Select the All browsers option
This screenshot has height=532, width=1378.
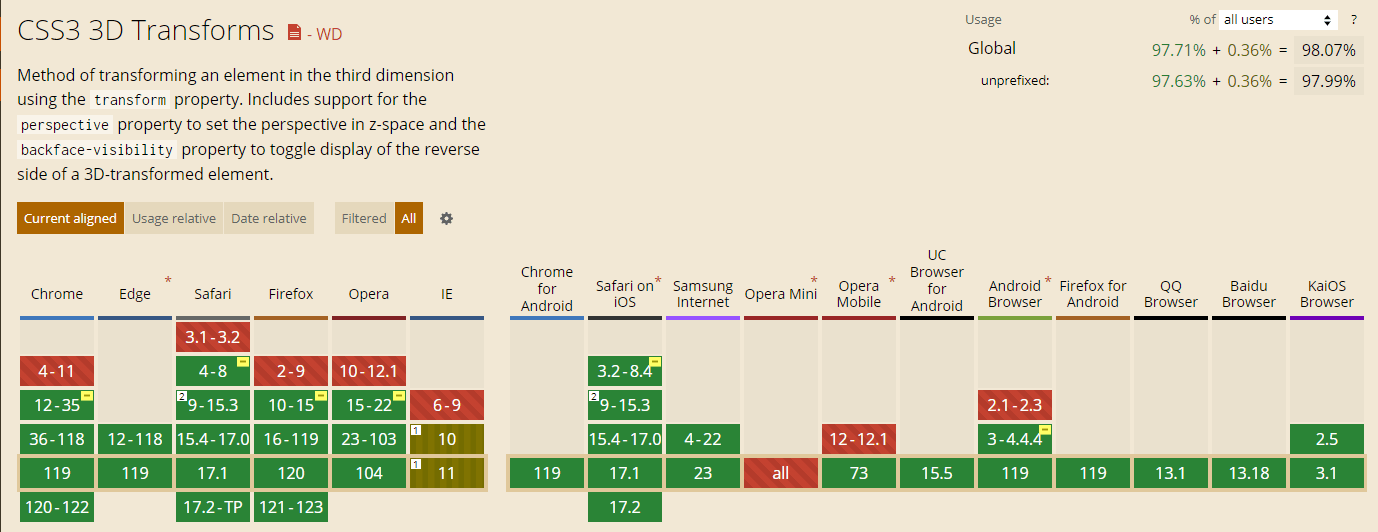(409, 218)
